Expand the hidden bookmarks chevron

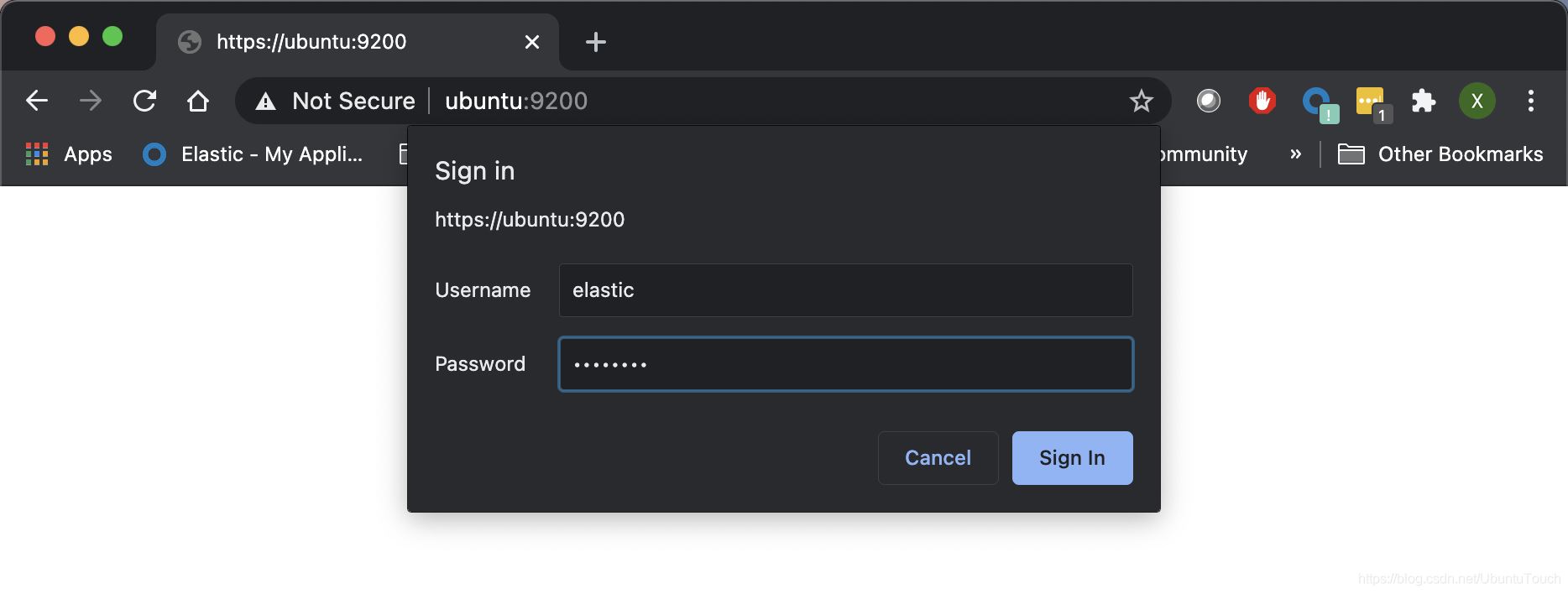click(1295, 154)
